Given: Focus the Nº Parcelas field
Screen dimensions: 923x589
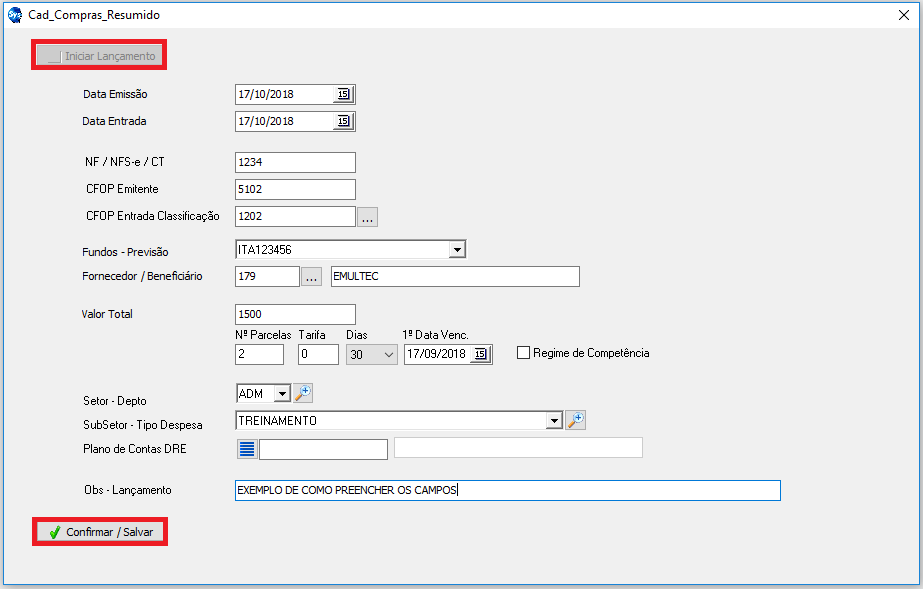Looking at the screenshot, I should [x=259, y=354].
